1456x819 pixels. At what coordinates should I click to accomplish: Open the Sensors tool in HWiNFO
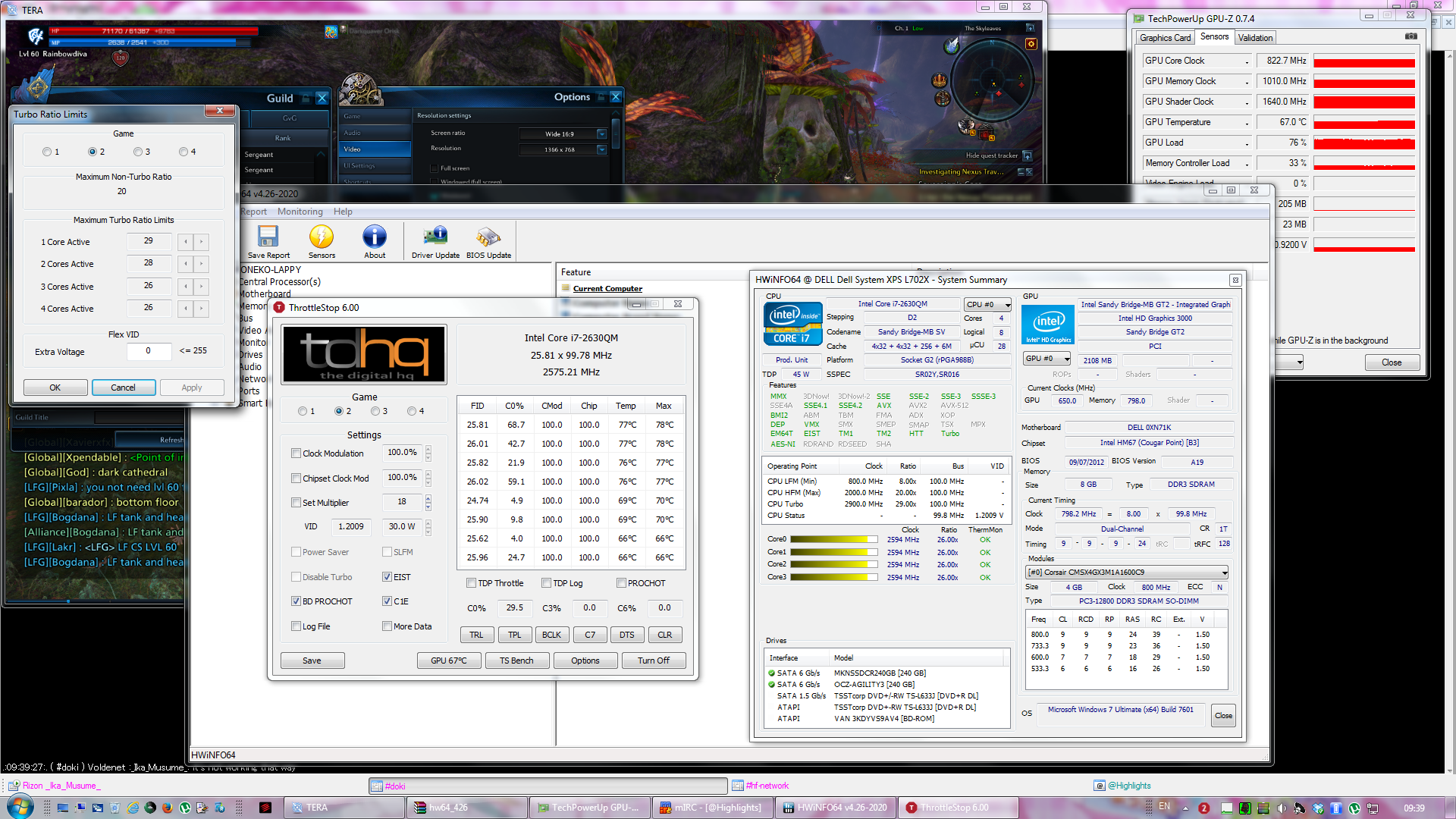(x=322, y=243)
